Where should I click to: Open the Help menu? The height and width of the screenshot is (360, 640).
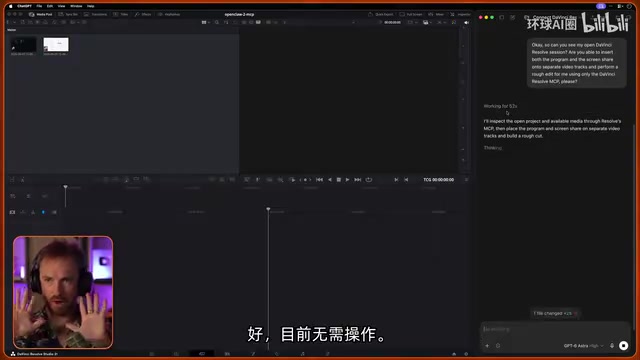pyautogui.click(x=91, y=6)
